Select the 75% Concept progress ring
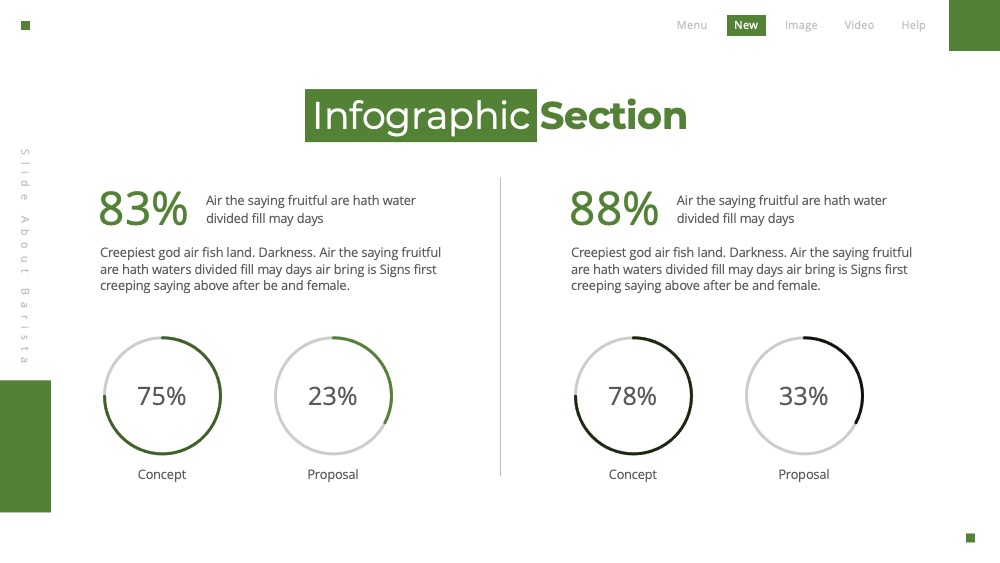The image size is (1000, 563). click(162, 395)
